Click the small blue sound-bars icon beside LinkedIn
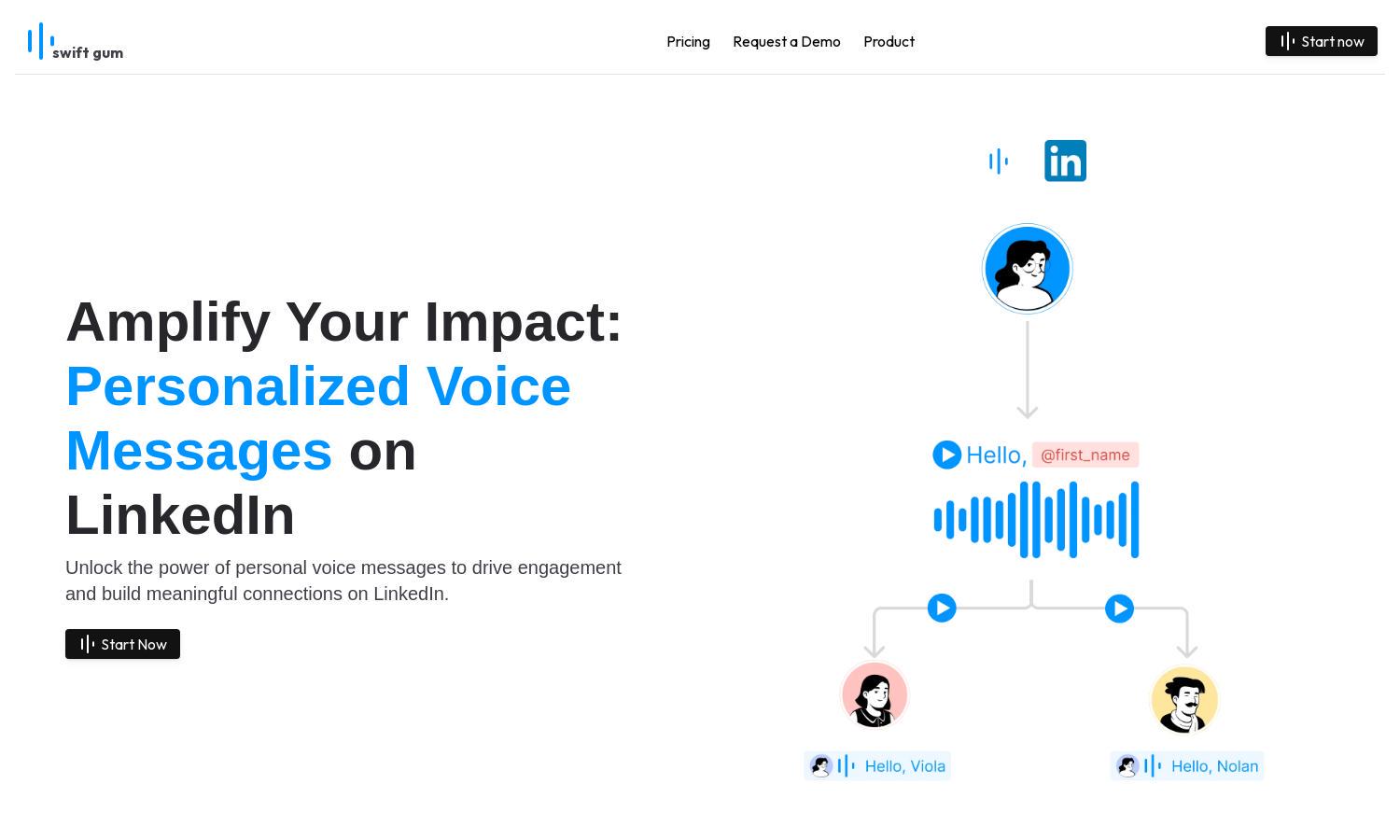Screen dimensions: 1400x840 coord(998,161)
